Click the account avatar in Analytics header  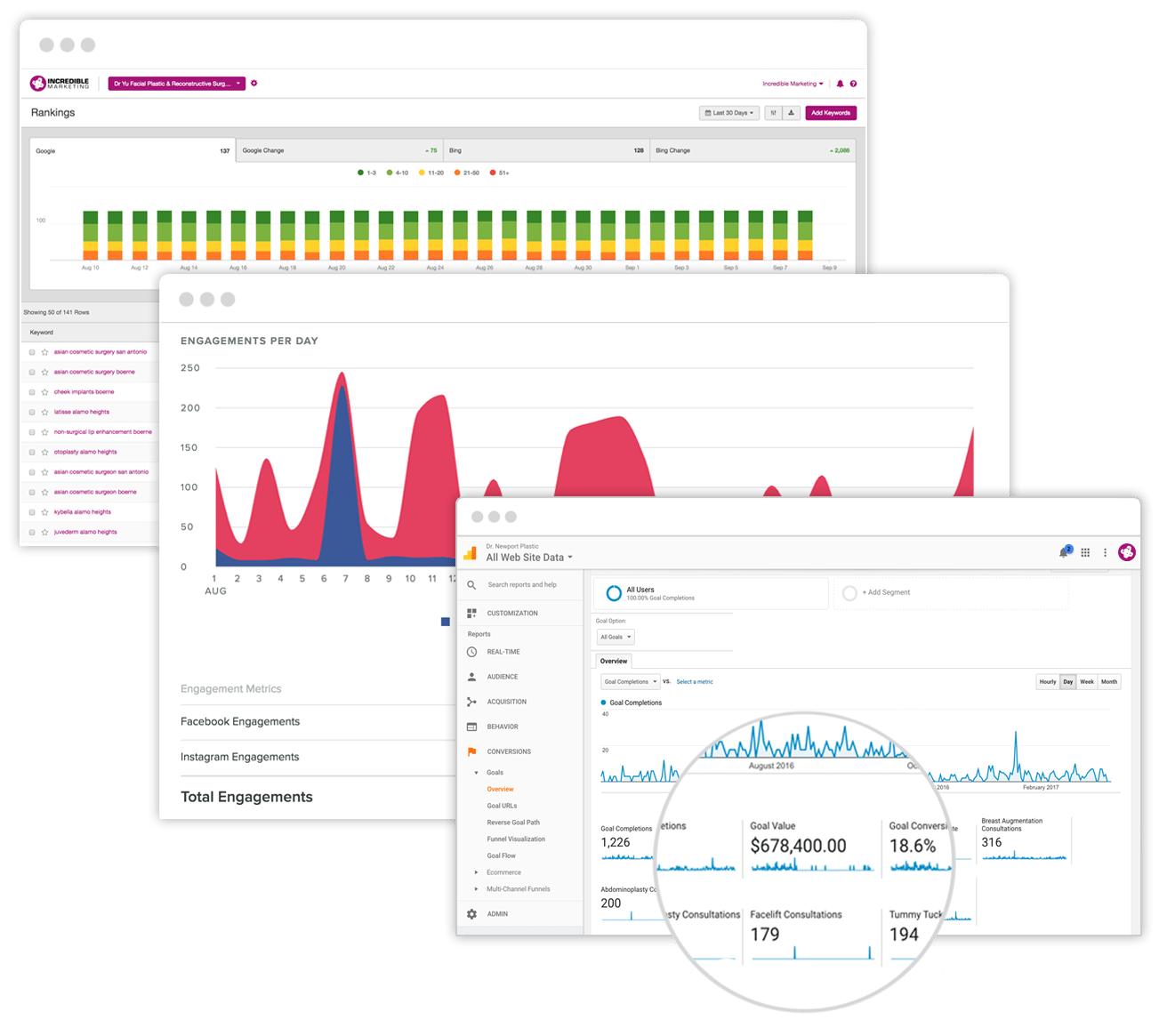pyautogui.click(x=1127, y=552)
